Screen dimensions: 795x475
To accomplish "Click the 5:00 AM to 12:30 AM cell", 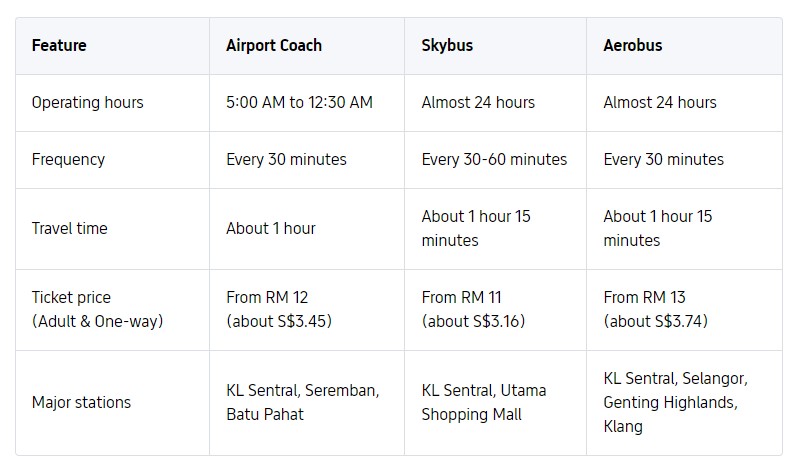I will click(299, 102).
